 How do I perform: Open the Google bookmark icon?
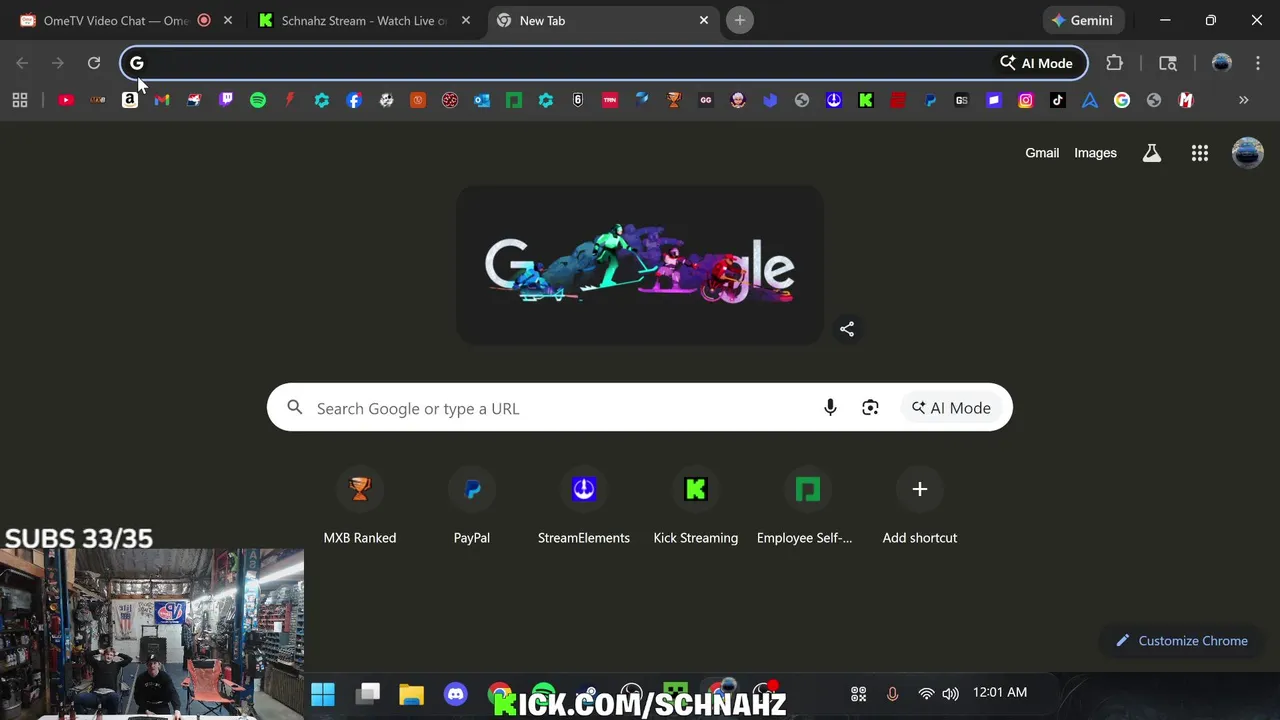pos(1122,100)
